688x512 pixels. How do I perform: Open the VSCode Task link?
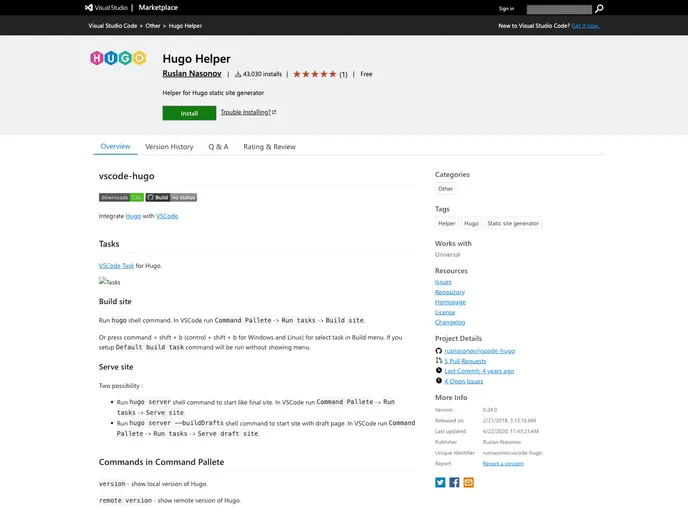click(116, 265)
